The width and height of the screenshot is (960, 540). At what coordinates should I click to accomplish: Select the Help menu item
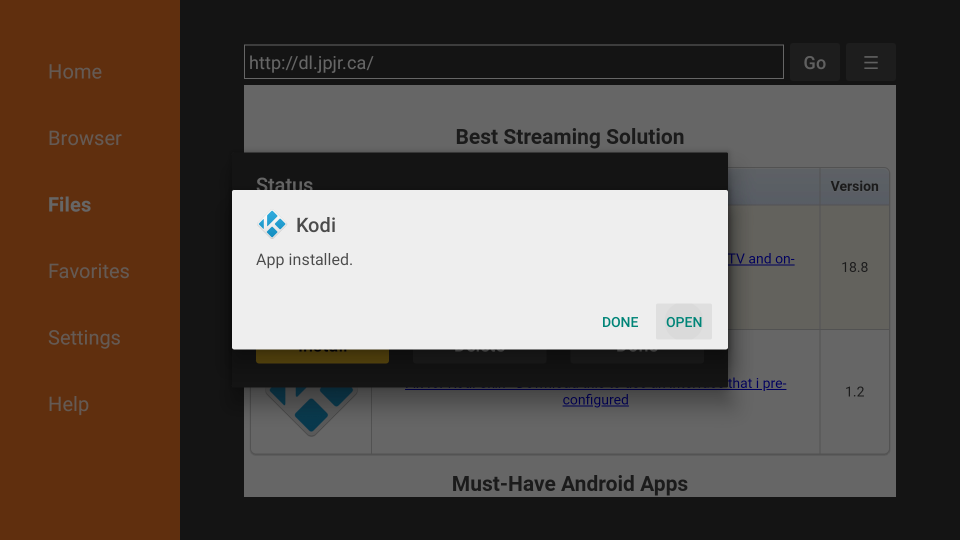(68, 404)
